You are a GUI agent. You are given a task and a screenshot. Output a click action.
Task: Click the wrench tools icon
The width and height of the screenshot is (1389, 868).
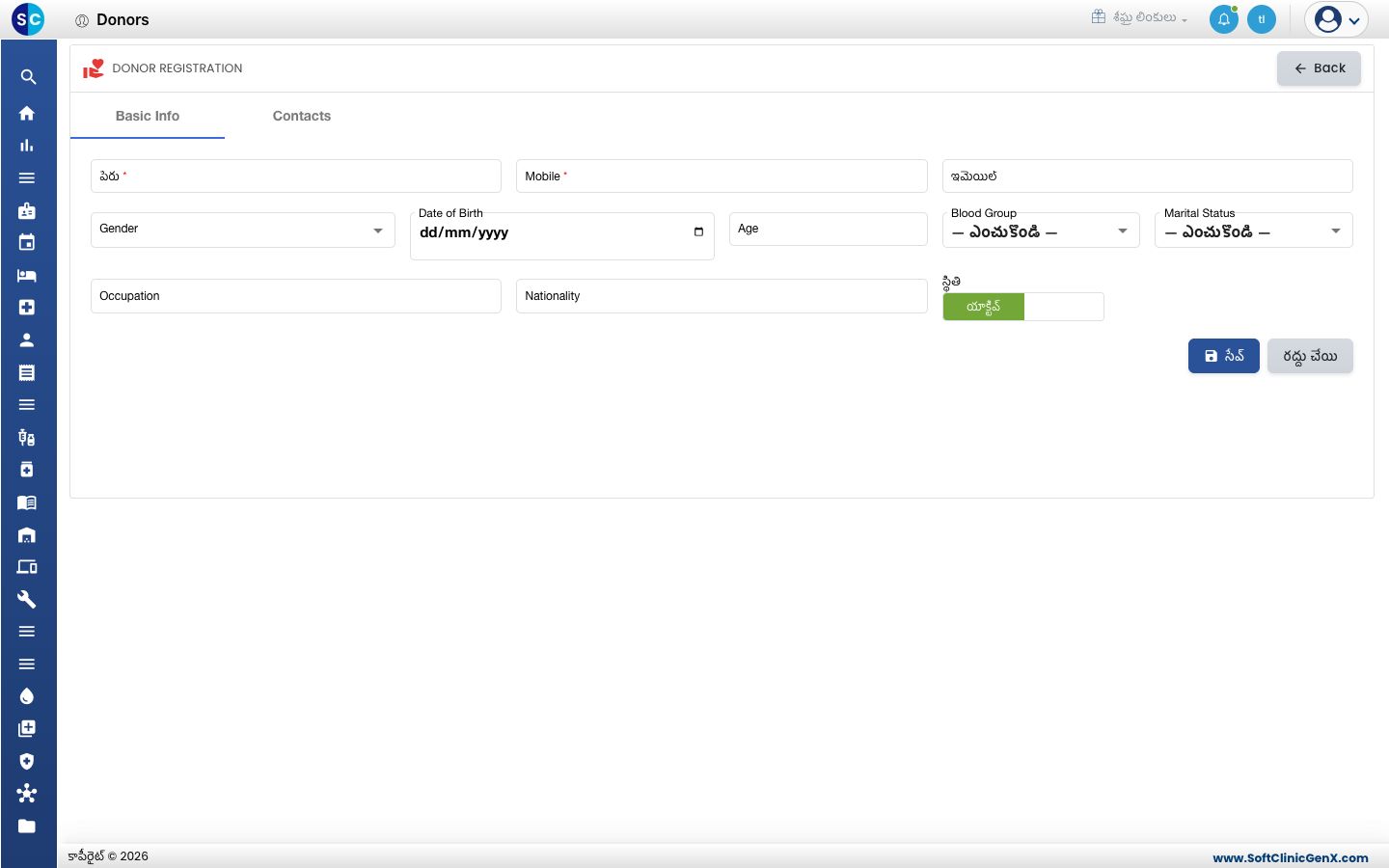(x=27, y=599)
